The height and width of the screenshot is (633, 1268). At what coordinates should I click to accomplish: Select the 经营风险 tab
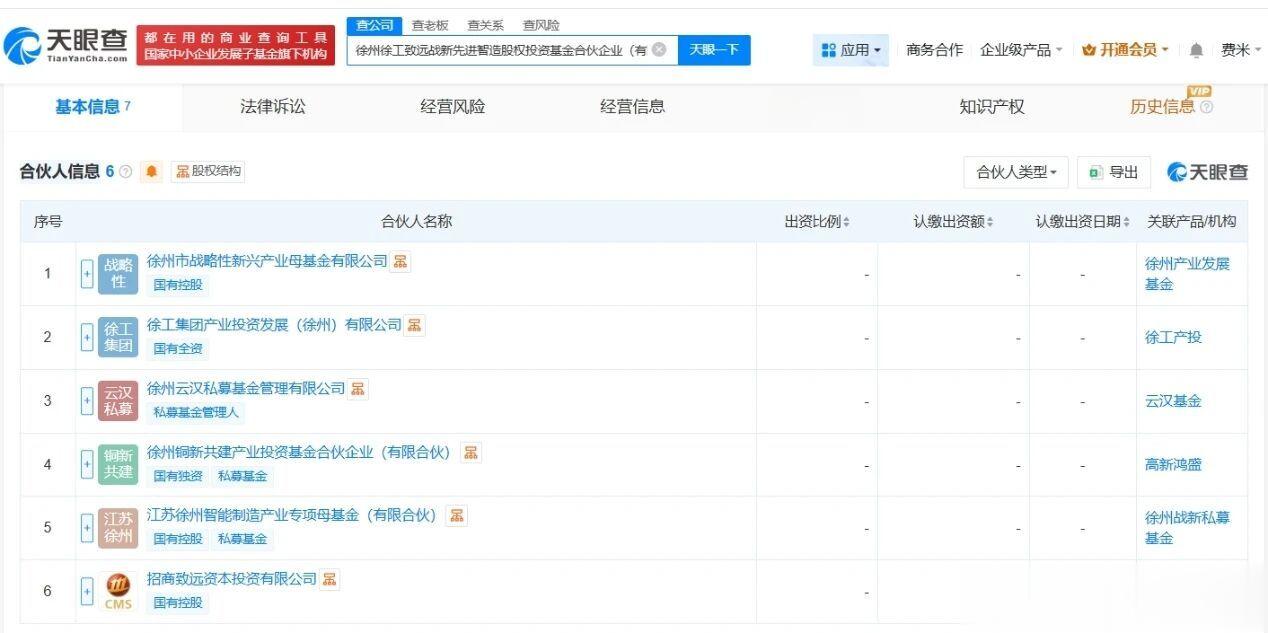tap(452, 106)
